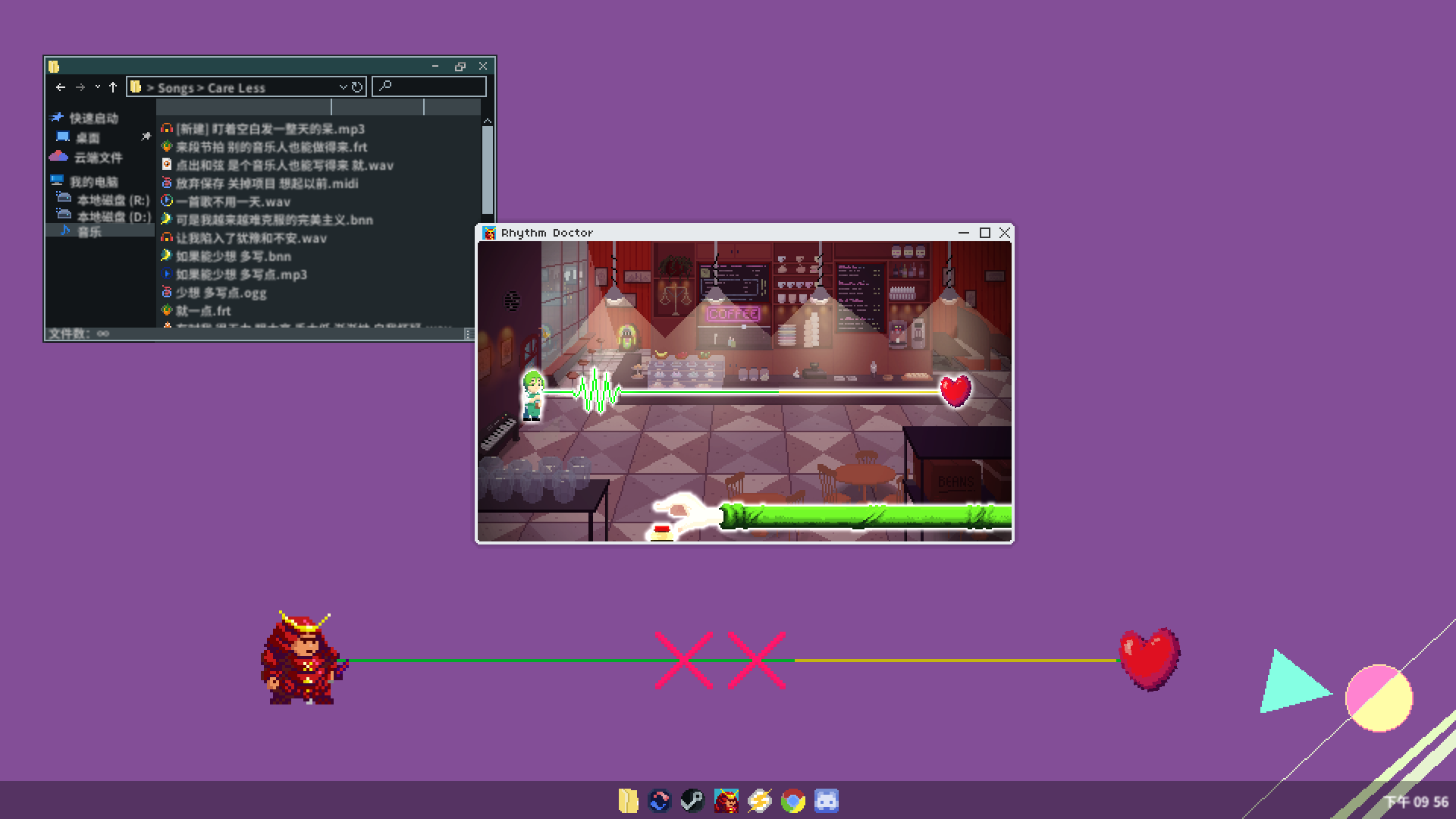The height and width of the screenshot is (819, 1456).
Task: Go forward in the file explorer
Action: (80, 87)
